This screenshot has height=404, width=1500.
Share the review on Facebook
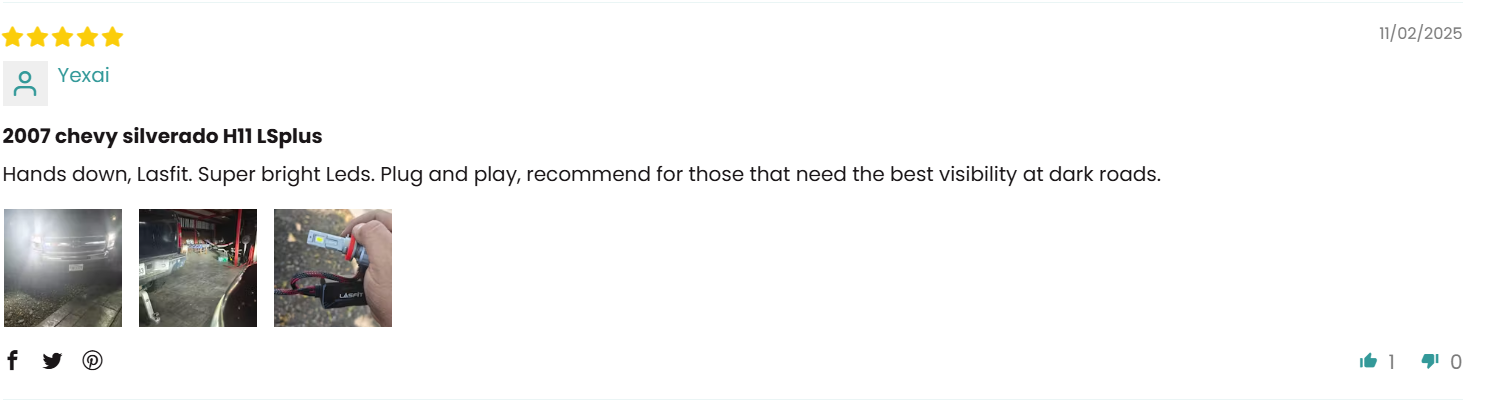click(12, 360)
